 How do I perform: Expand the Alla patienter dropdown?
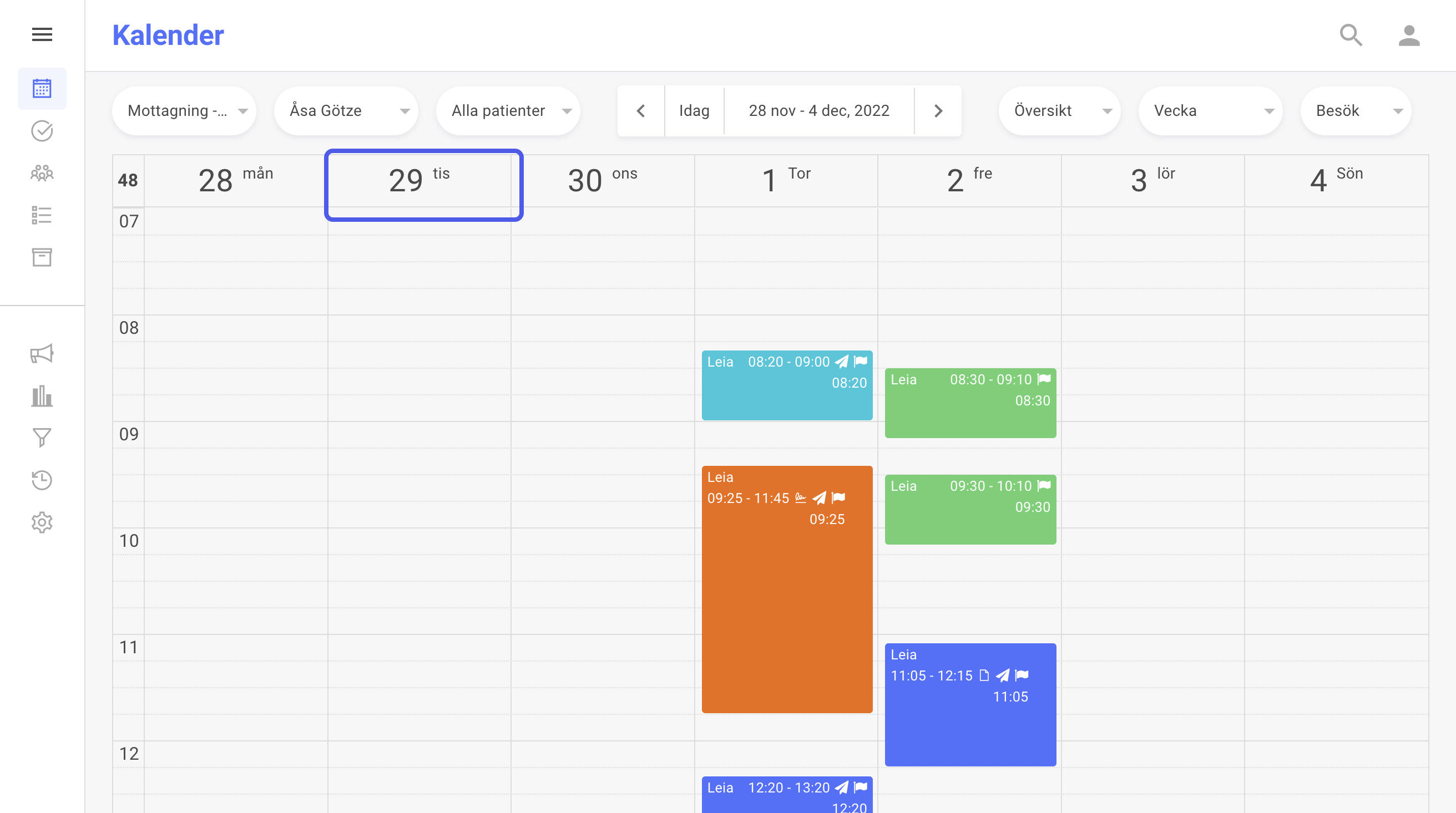508,111
